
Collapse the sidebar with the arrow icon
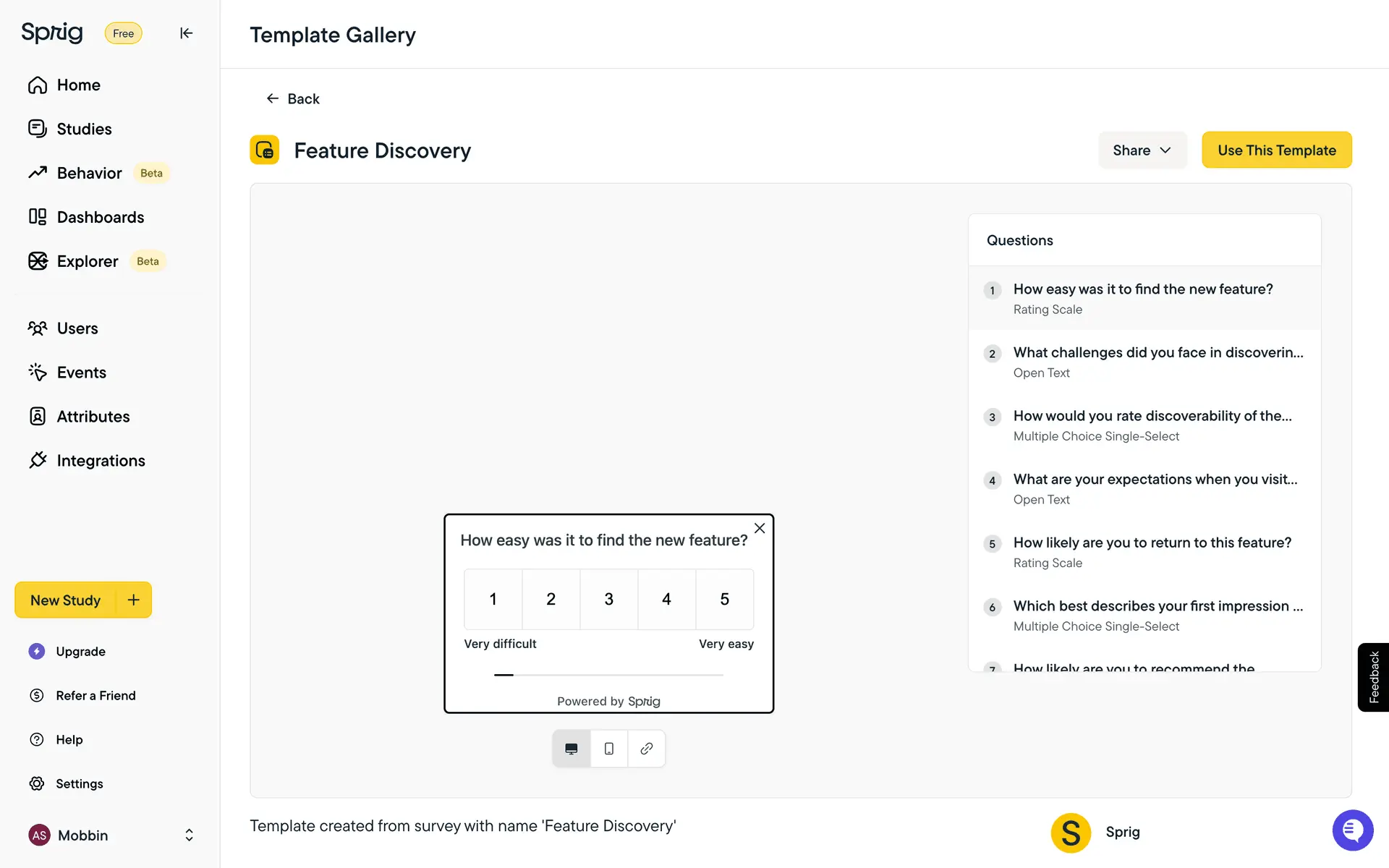[x=186, y=33]
